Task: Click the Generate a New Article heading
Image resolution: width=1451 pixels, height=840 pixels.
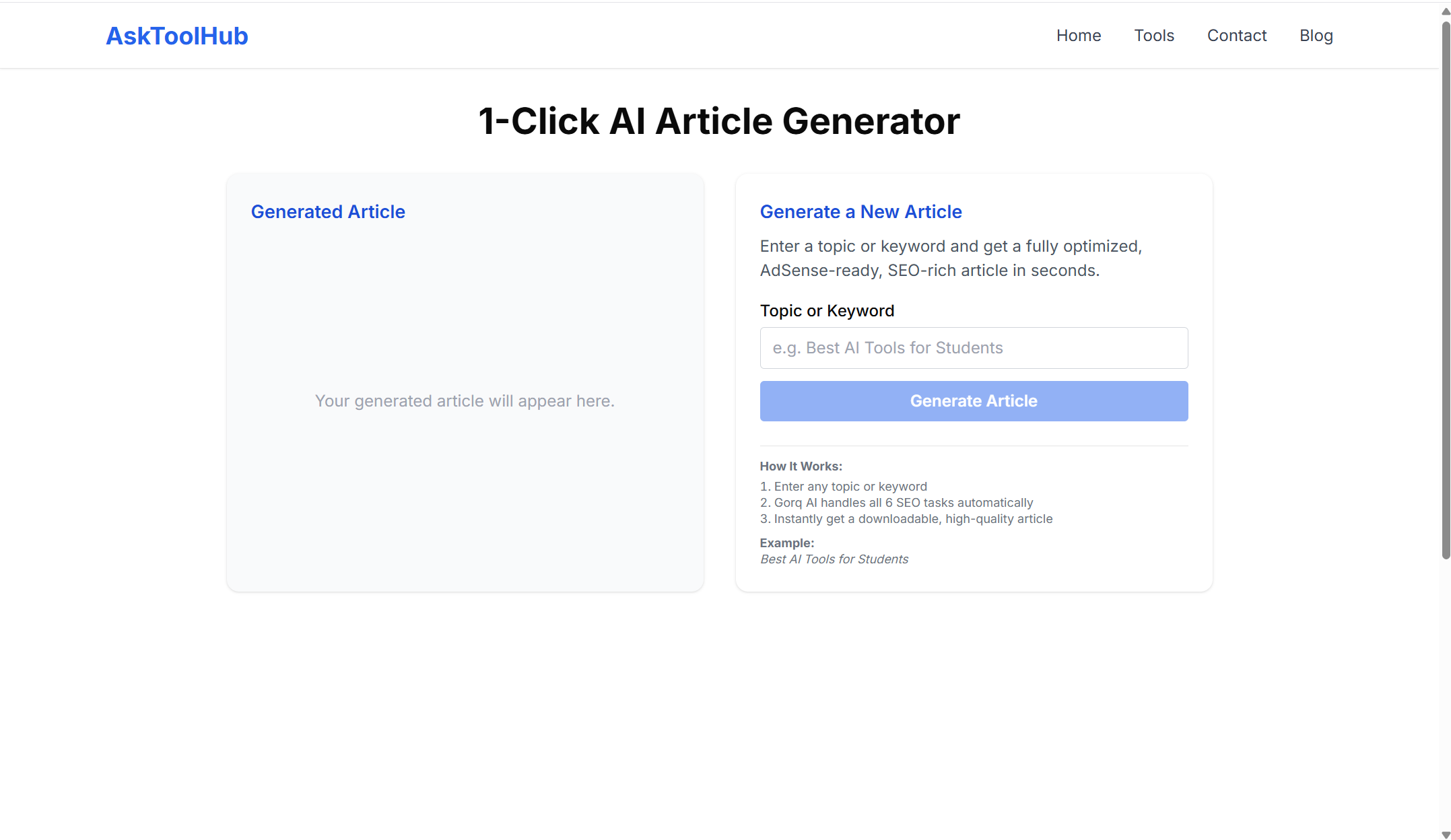Action: tap(861, 211)
